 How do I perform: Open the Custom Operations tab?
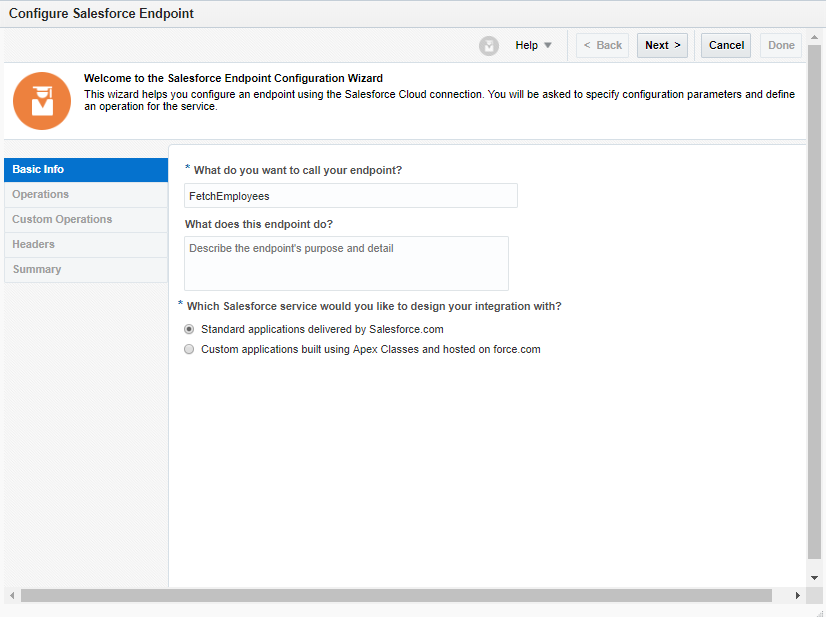(x=86, y=220)
